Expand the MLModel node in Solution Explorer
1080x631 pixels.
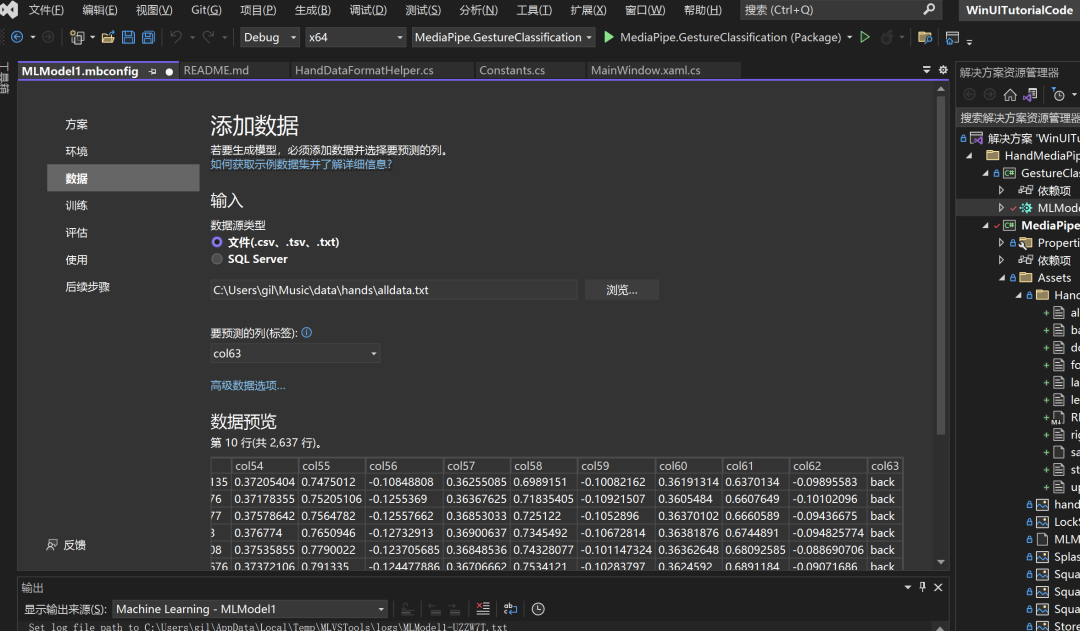click(x=1001, y=207)
